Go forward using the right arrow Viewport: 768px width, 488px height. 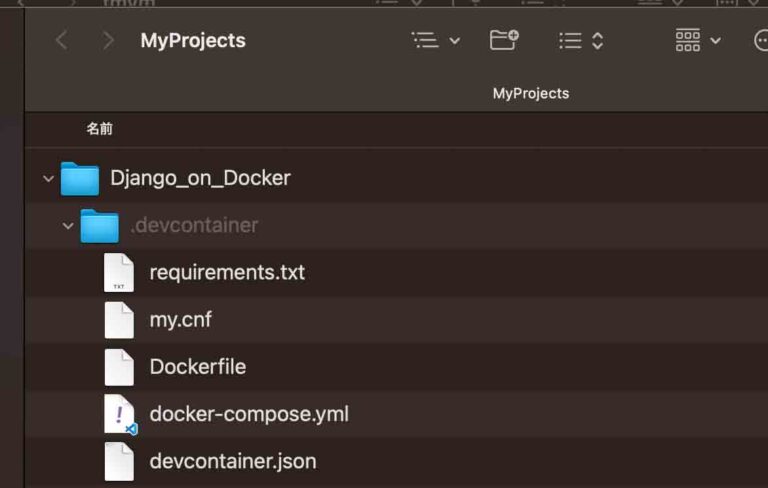pos(108,40)
